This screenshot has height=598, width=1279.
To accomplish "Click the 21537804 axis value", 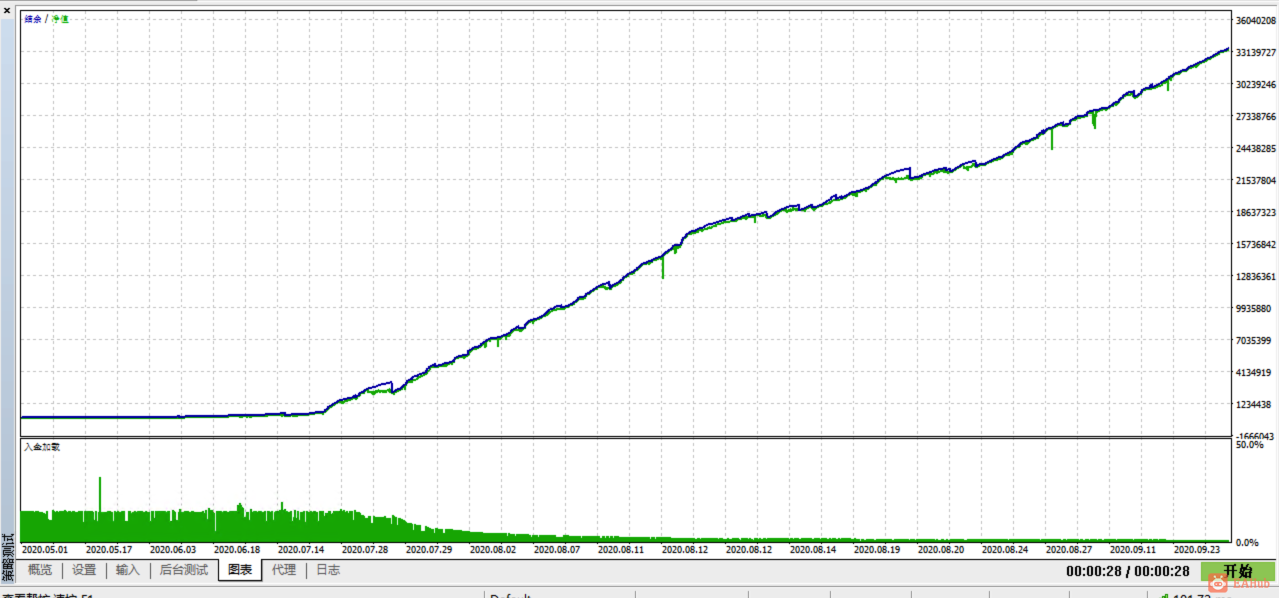I will (1255, 180).
